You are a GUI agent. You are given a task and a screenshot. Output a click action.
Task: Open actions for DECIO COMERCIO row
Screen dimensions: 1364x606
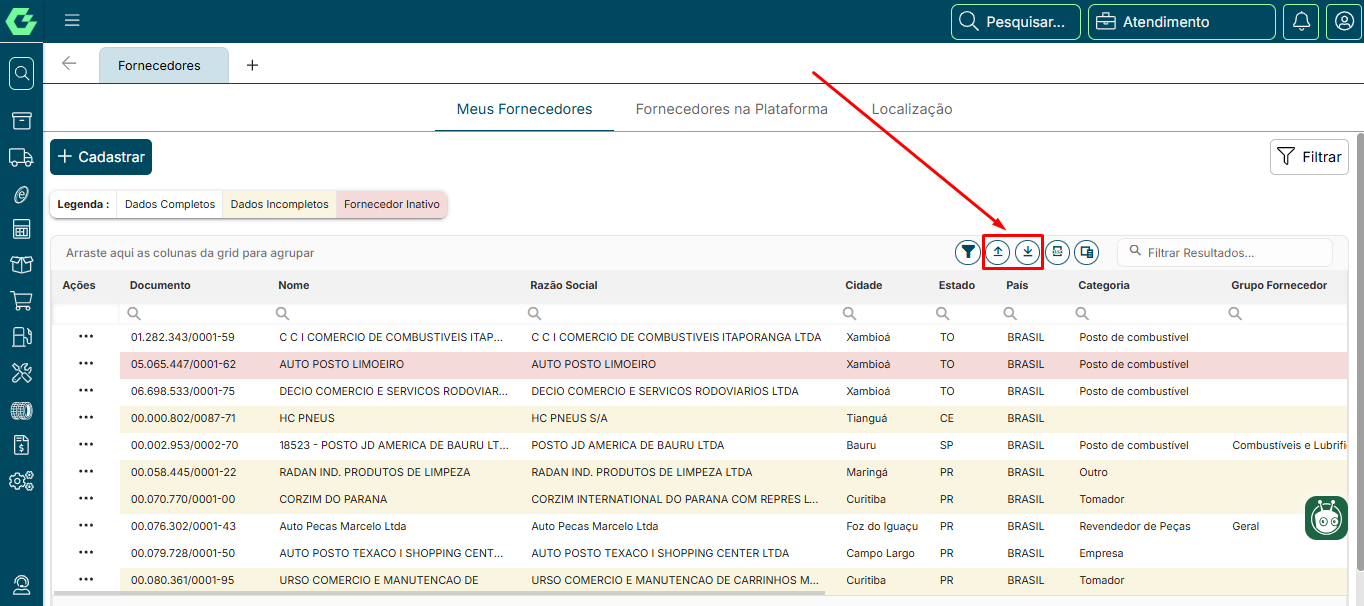pos(86,391)
